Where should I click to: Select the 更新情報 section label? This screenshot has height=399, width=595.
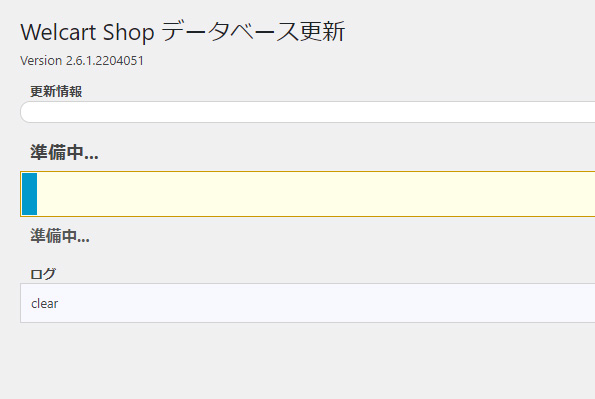pos(56,91)
